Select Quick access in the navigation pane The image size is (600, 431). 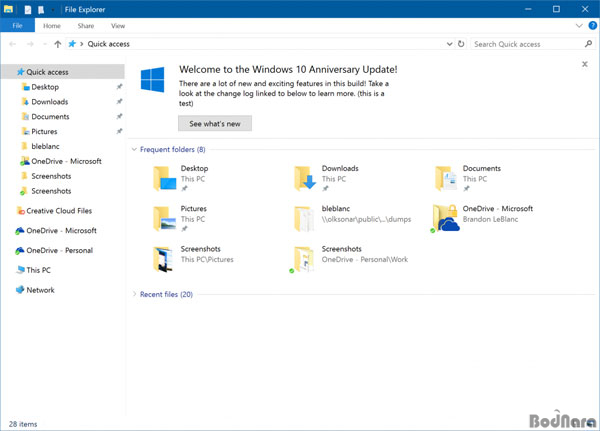63,72
